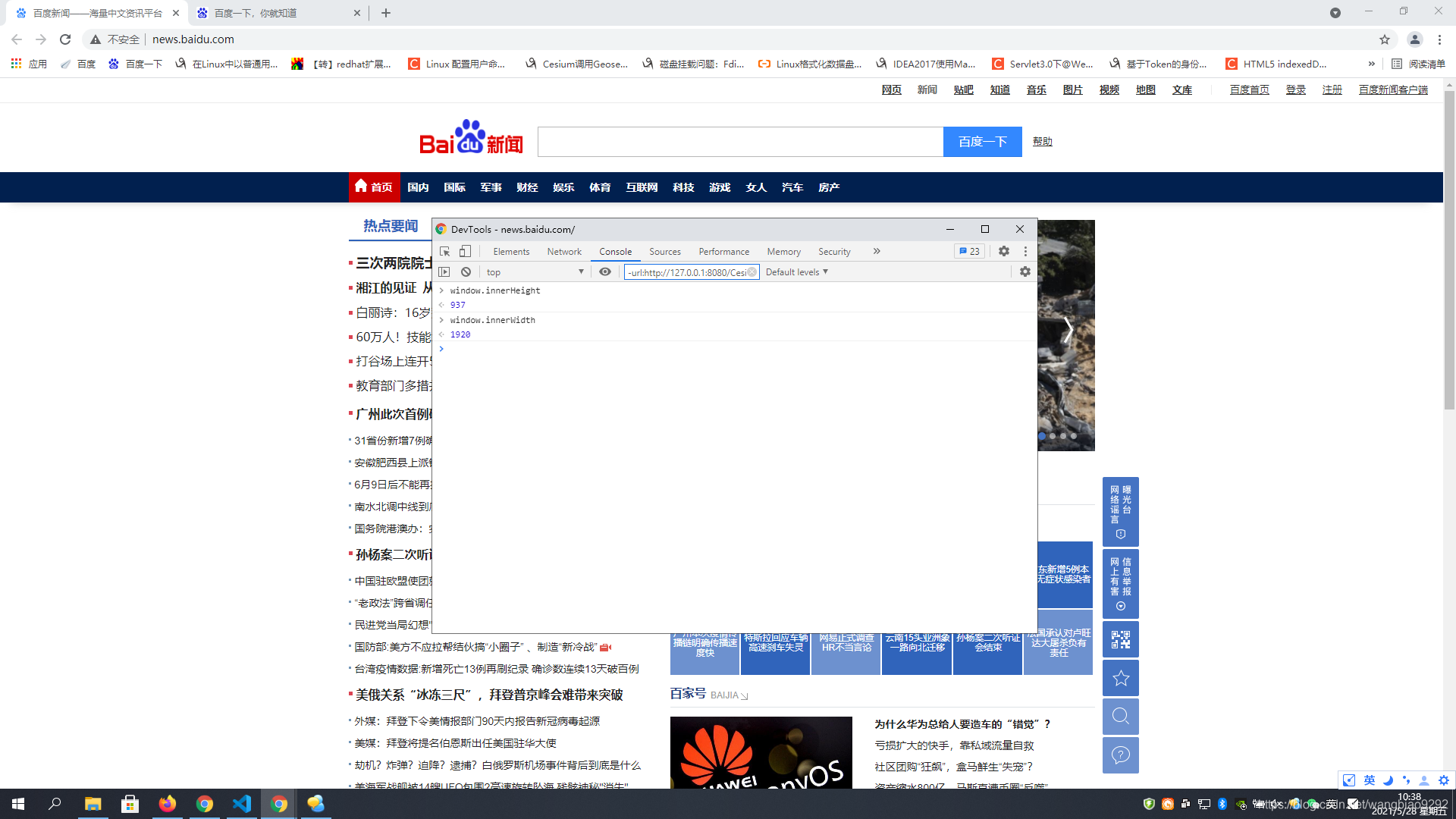The height and width of the screenshot is (819, 1456).
Task: Launch File Explorer from taskbar
Action: coord(93,804)
